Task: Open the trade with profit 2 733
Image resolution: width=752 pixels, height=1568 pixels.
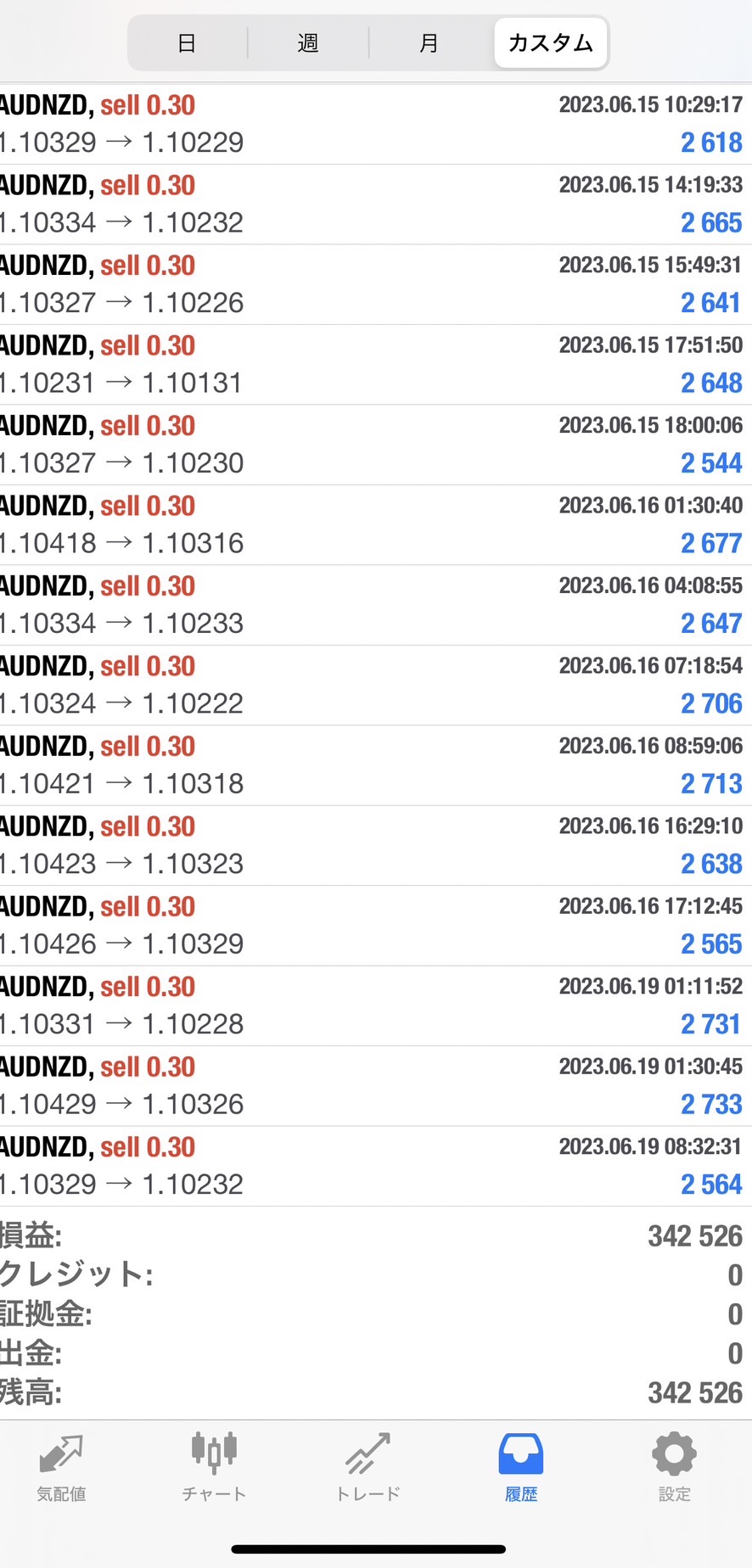Action: [x=376, y=1086]
